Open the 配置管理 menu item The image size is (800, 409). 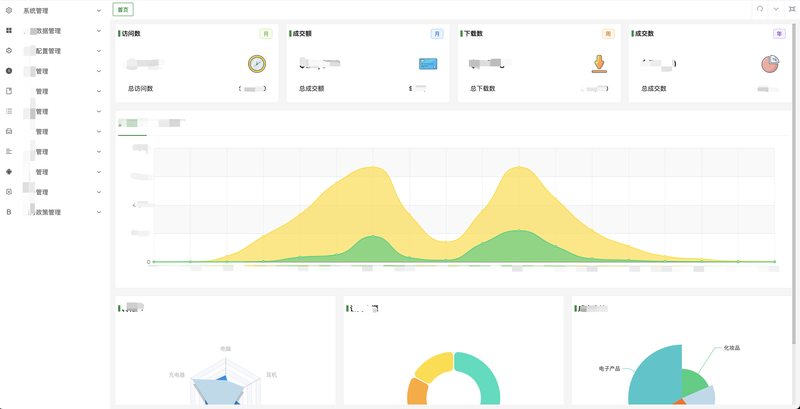pyautogui.click(x=55, y=50)
